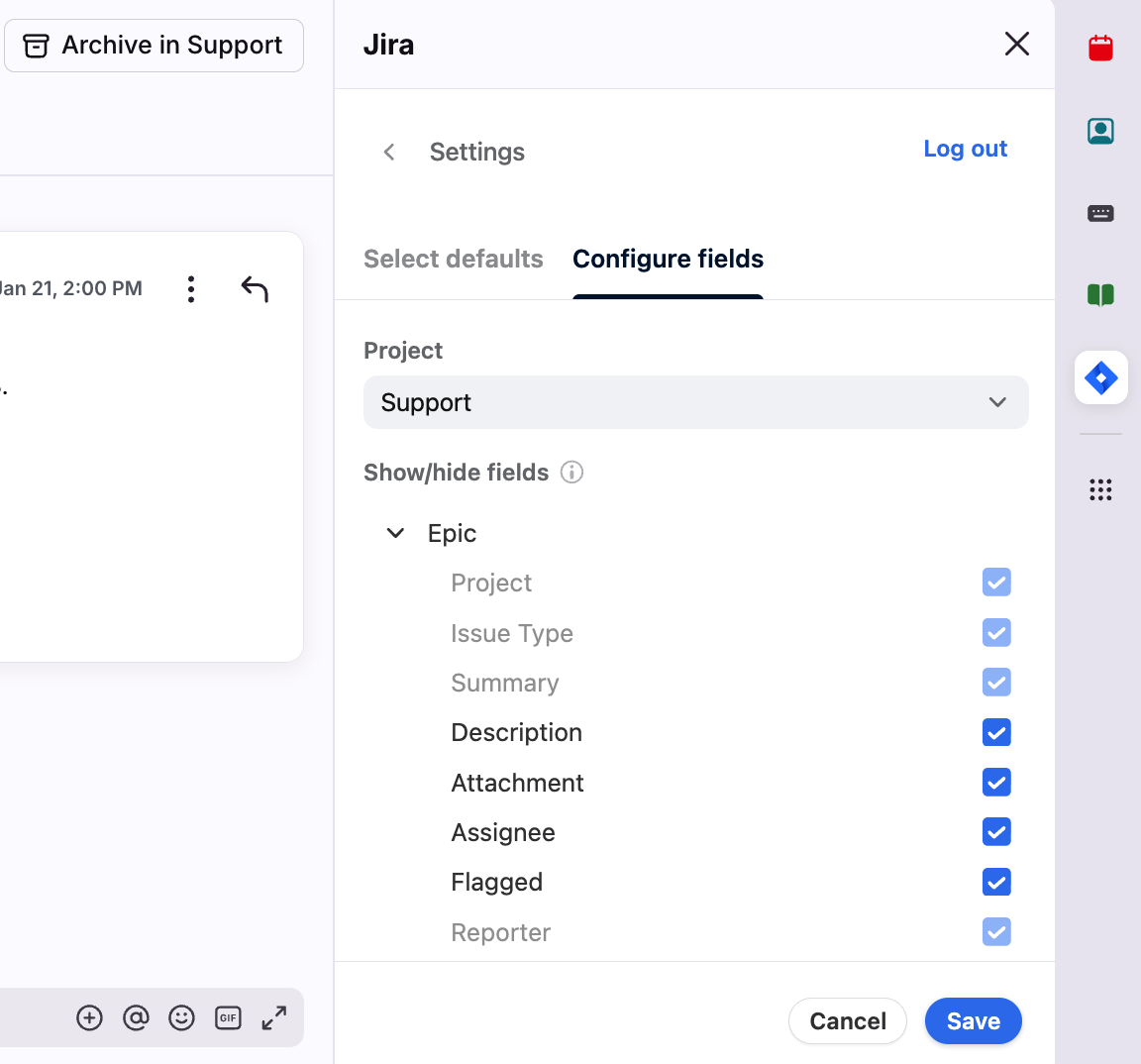Open the green knowledge book icon
Viewport: 1141px width, 1064px height.
pos(1100,295)
